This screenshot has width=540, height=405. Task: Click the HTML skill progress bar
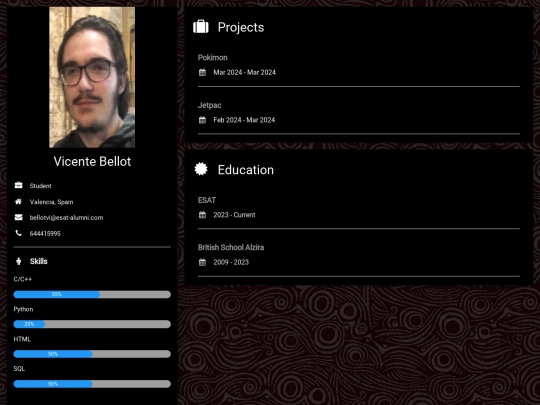(92, 354)
